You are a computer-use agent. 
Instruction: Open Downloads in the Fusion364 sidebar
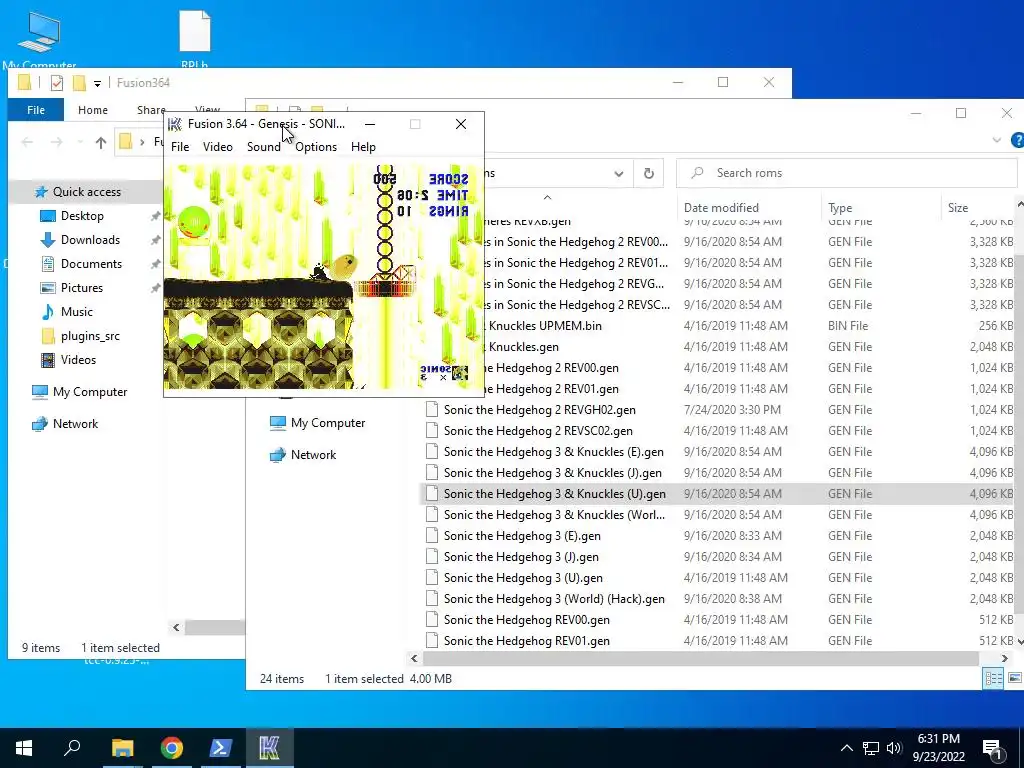tap(90, 240)
